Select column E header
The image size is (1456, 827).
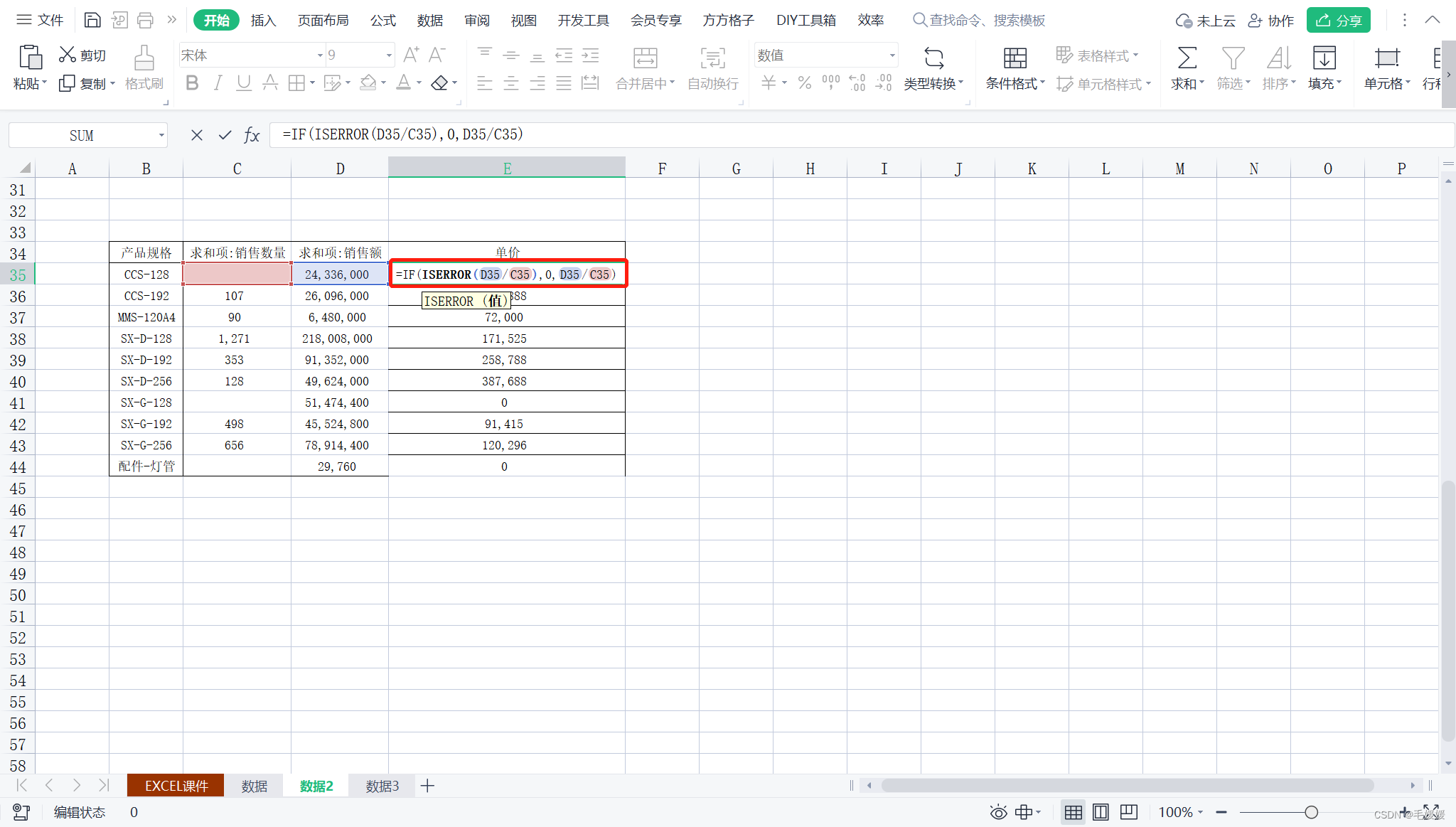(x=507, y=169)
